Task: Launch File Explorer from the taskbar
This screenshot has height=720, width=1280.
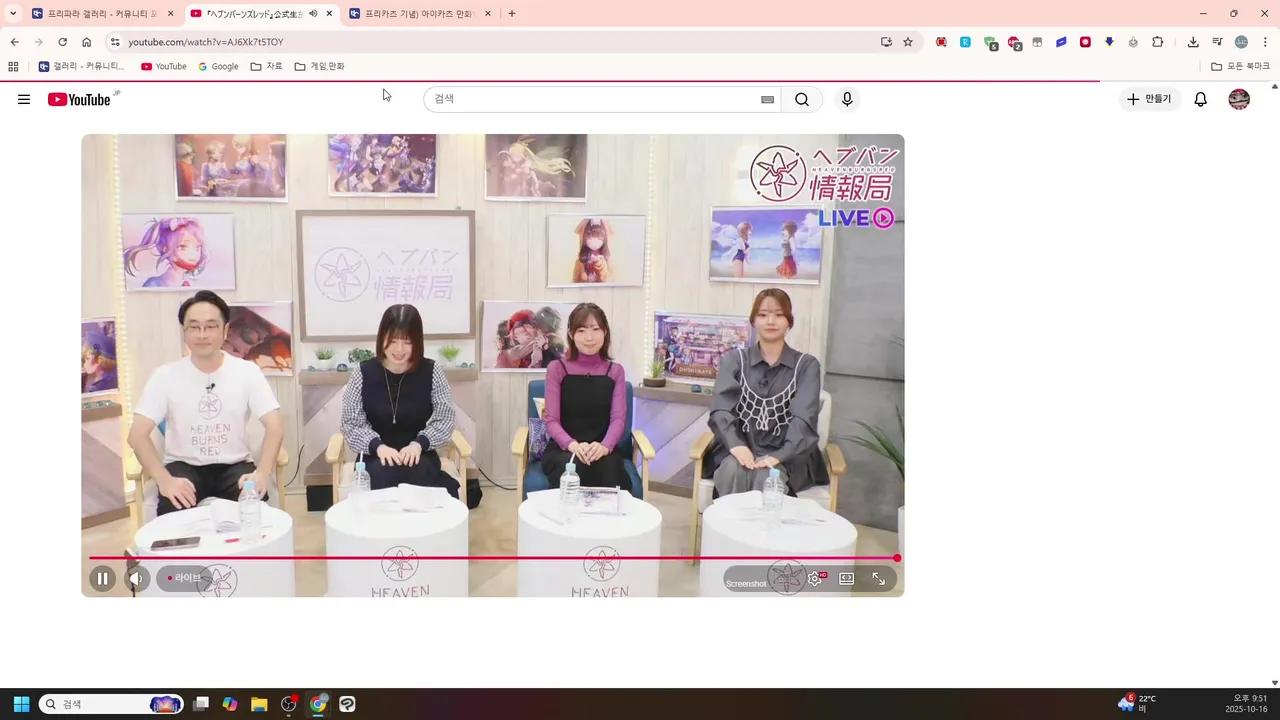Action: (259, 704)
